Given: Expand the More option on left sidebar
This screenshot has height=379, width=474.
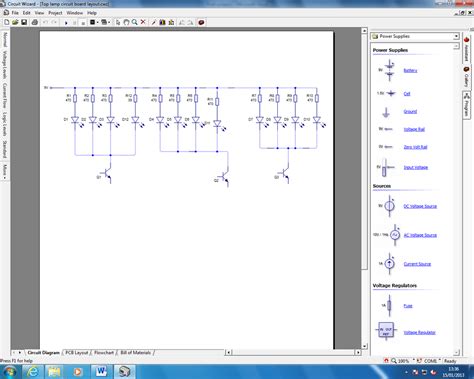Looking at the screenshot, I should 5,171.
